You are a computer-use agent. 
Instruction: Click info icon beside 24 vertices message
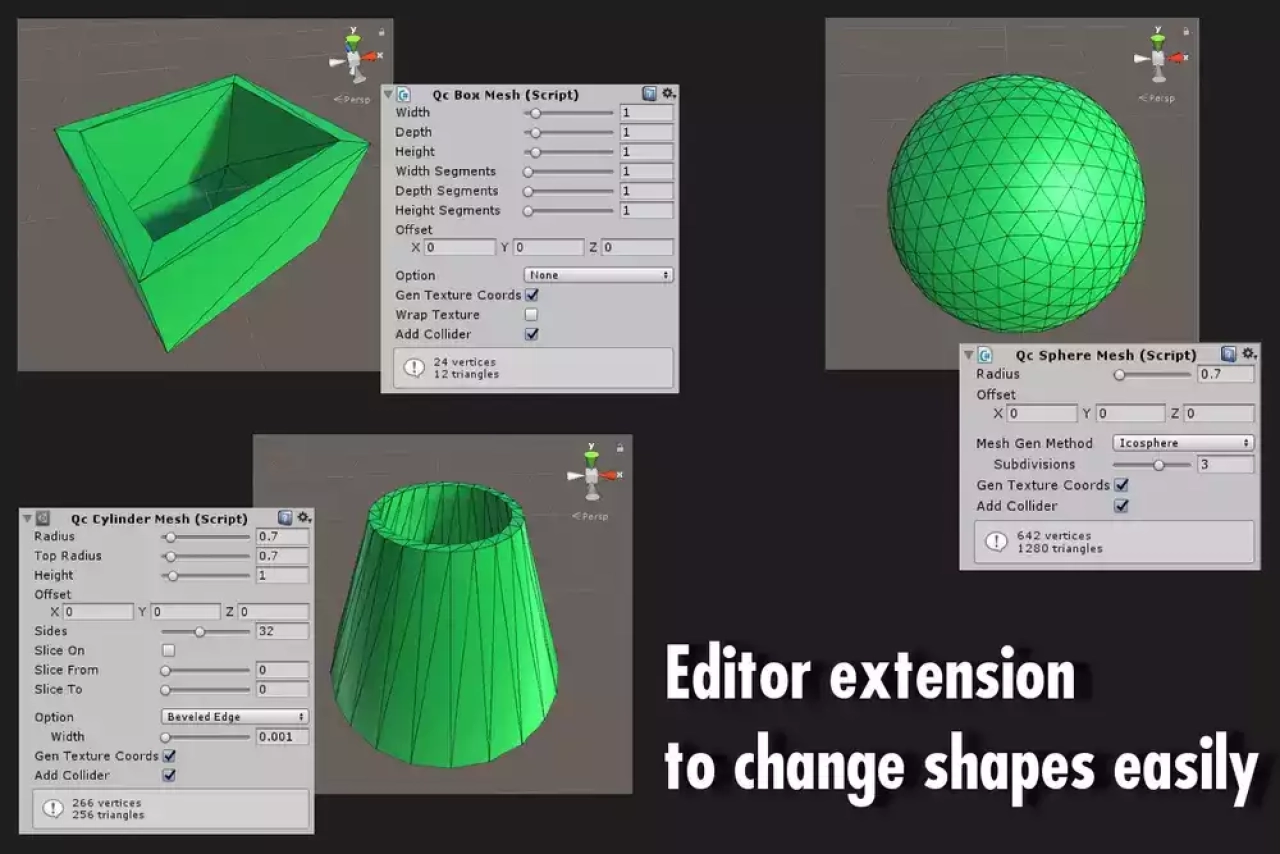tap(414, 368)
